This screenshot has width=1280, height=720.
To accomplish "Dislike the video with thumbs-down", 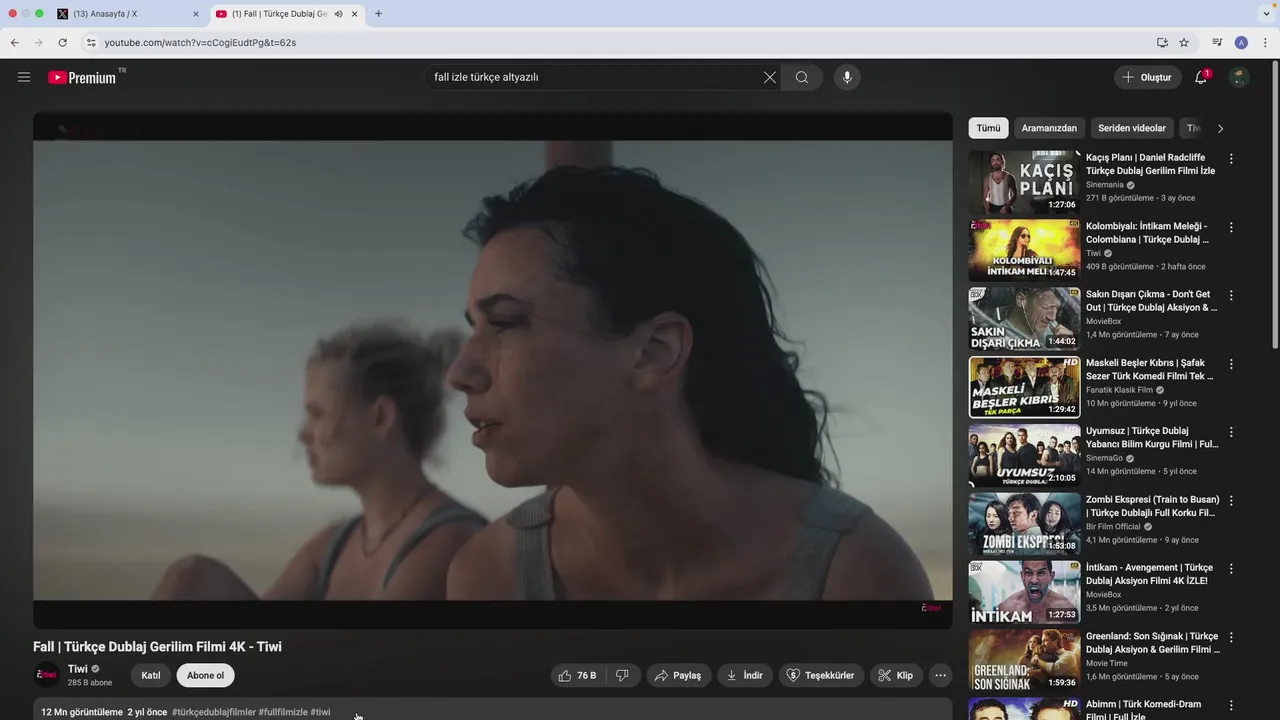I will pos(622,675).
